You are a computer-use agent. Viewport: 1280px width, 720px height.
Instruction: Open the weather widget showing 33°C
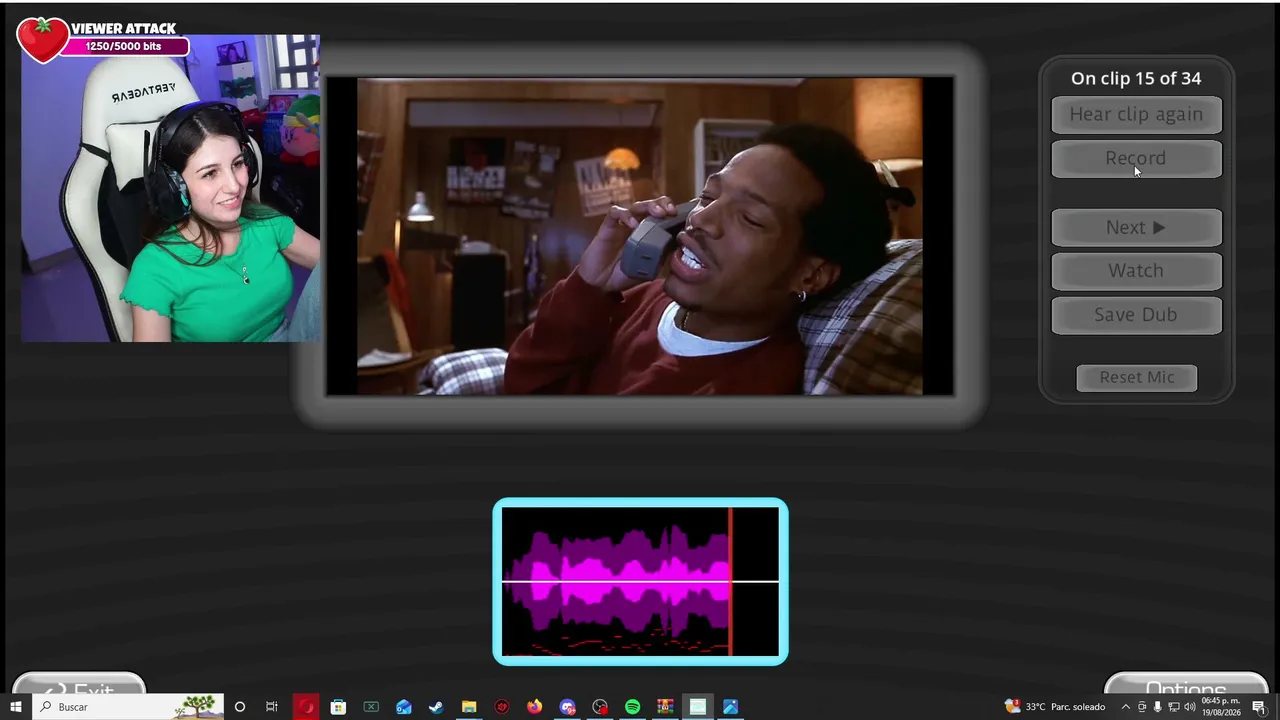tap(1055, 707)
